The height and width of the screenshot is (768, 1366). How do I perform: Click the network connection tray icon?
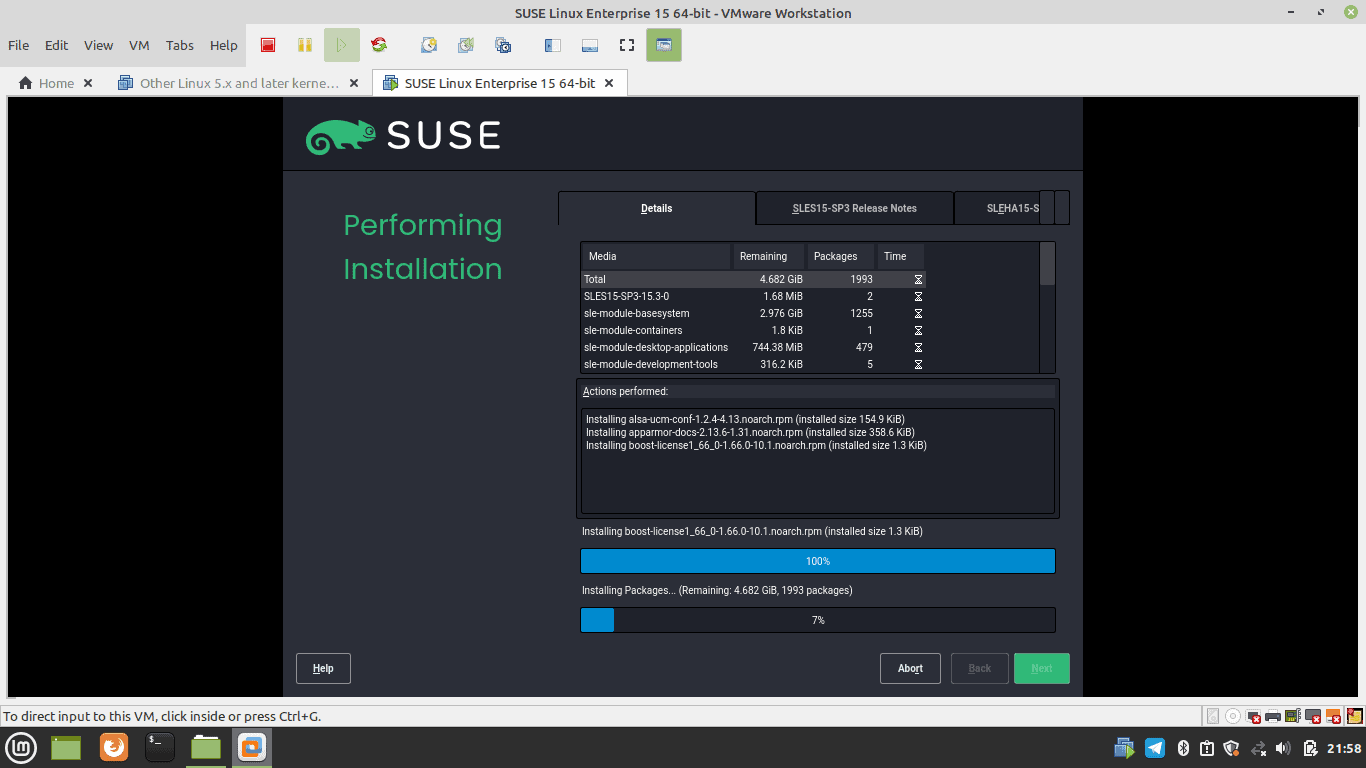(x=1258, y=748)
